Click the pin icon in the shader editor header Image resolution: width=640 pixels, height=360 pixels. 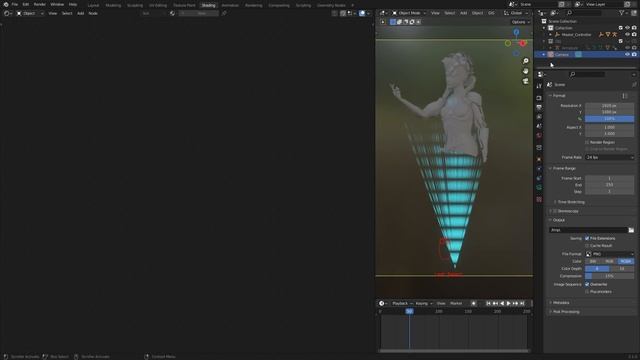click(224, 13)
